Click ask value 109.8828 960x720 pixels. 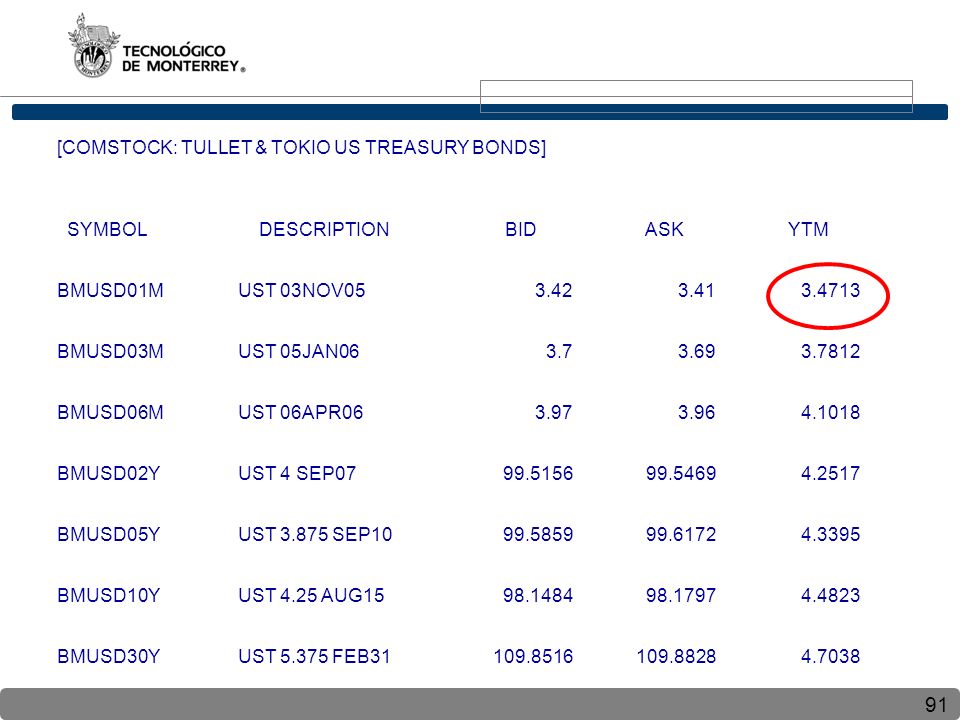676,656
